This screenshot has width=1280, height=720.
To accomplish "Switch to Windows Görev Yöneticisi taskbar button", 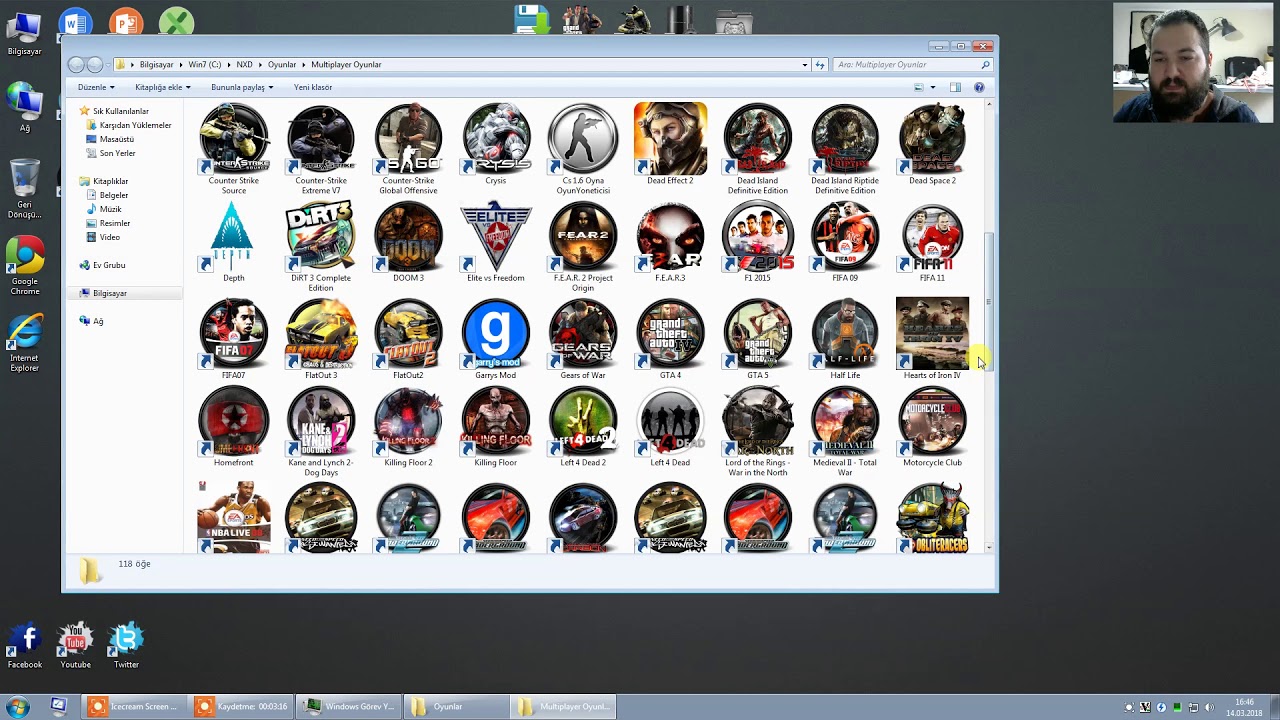I will (x=350, y=706).
